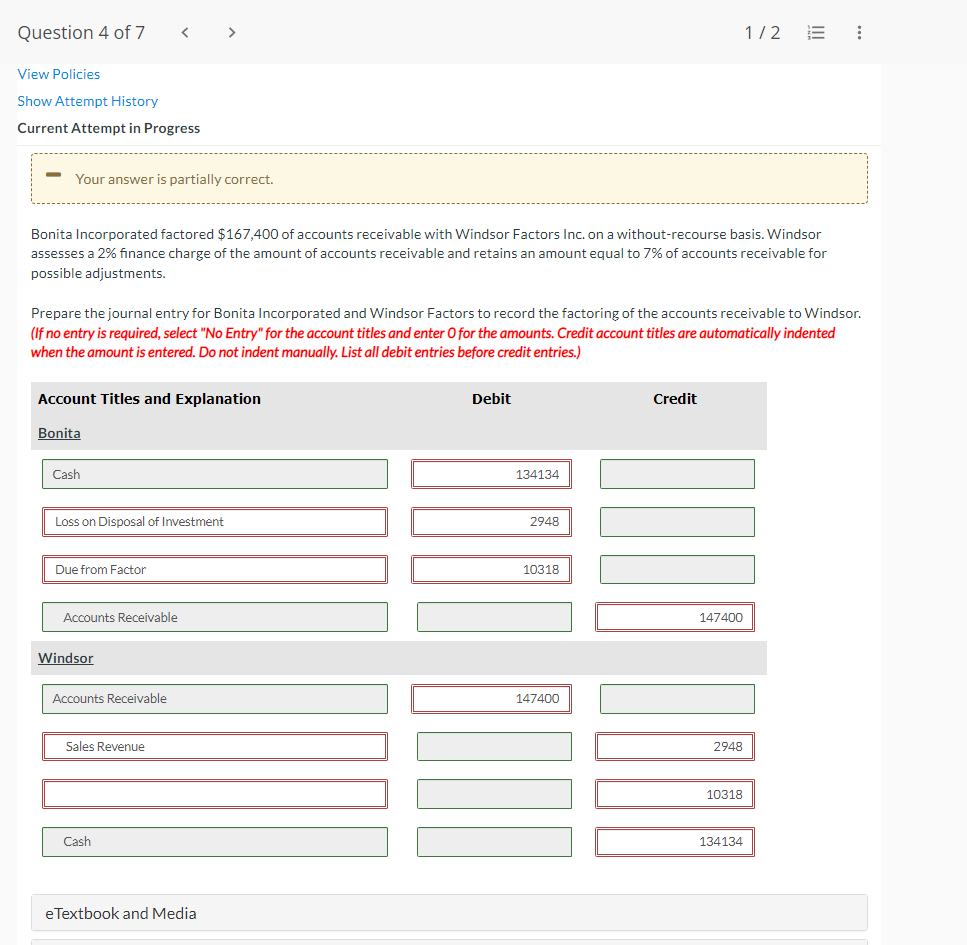Select the credit field for Windsor Accounts Receivable row
Viewport: 967px width, 945px height.
(x=677, y=699)
